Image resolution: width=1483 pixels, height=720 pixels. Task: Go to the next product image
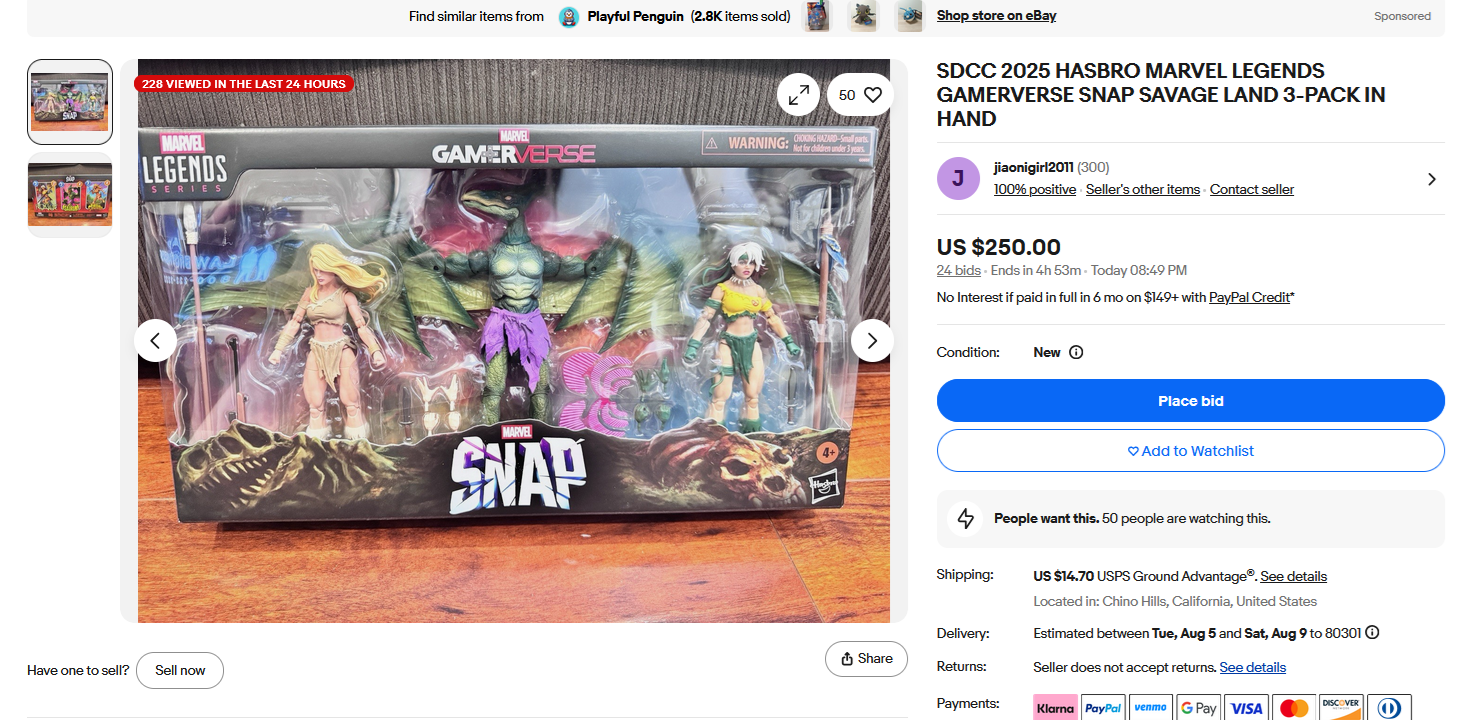click(x=872, y=341)
